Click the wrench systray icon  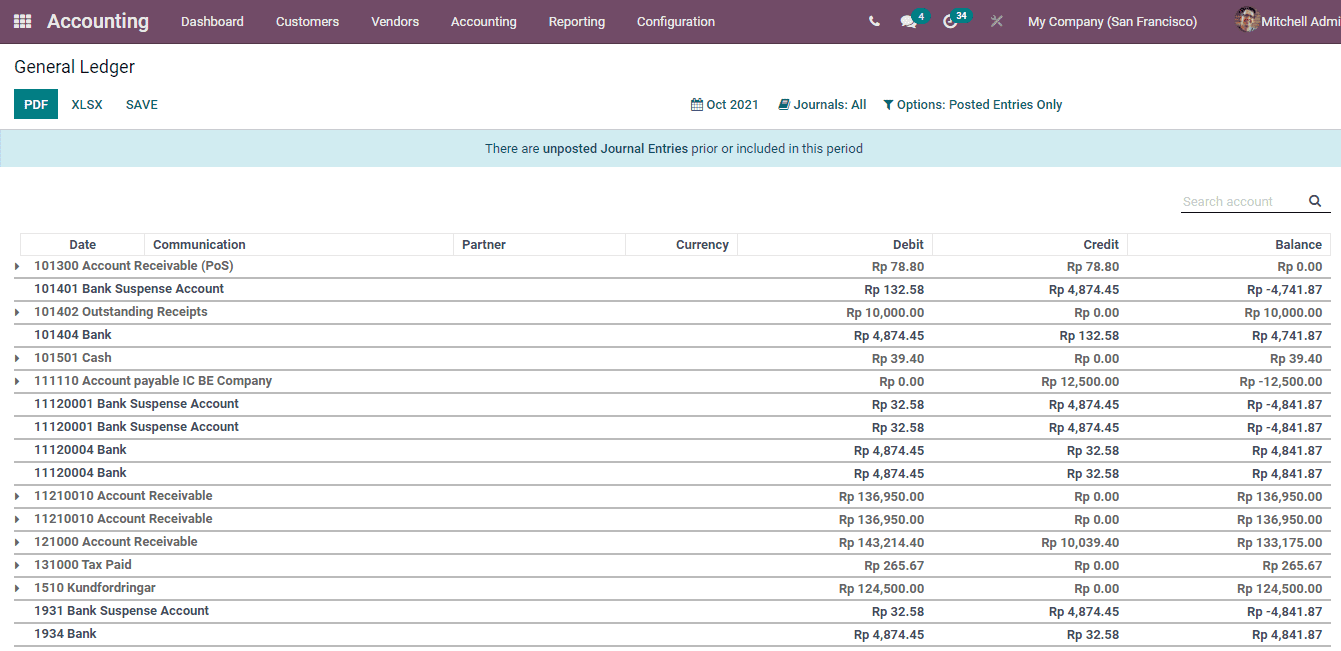coord(996,21)
